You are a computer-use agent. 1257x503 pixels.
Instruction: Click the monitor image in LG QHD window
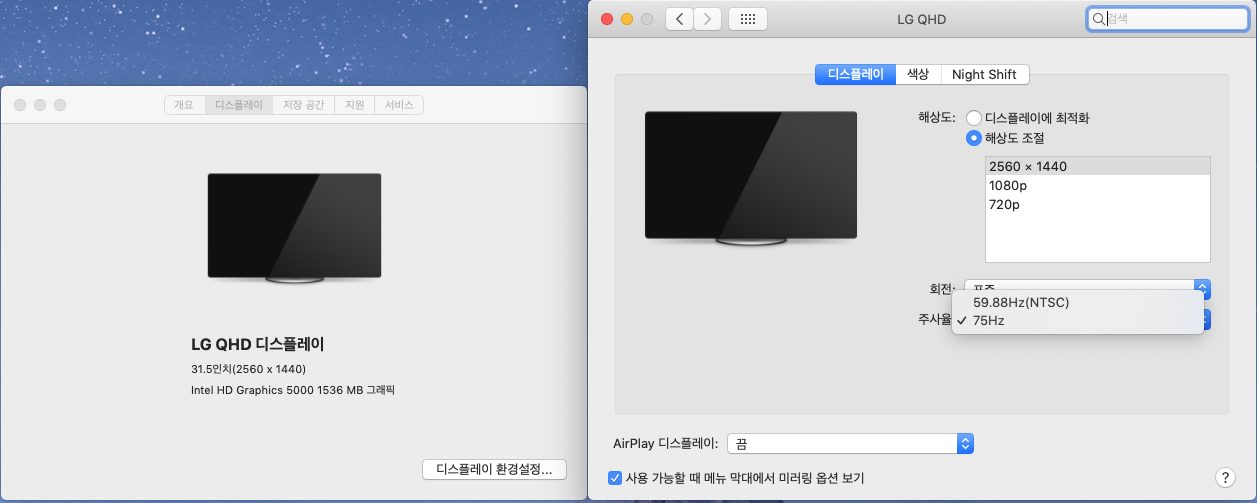[x=751, y=177]
